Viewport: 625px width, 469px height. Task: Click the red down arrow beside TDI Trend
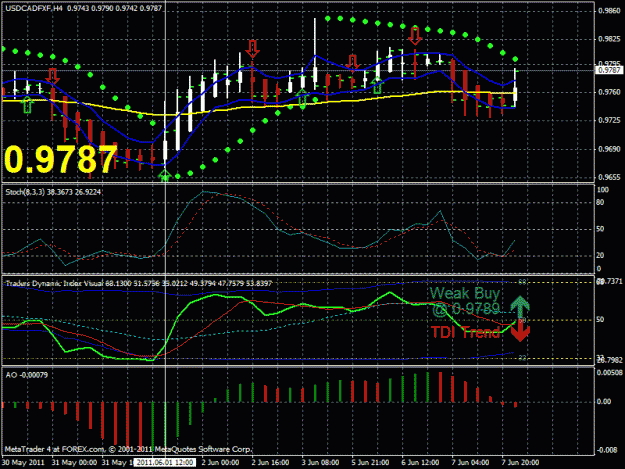coord(520,332)
